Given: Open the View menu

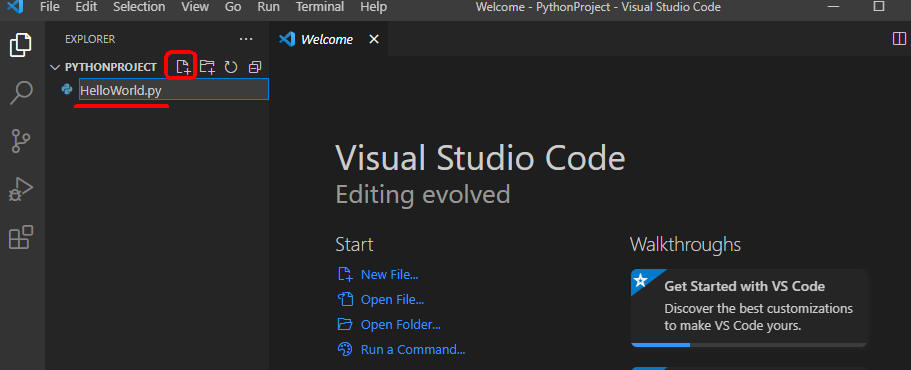Looking at the screenshot, I should [x=195, y=7].
